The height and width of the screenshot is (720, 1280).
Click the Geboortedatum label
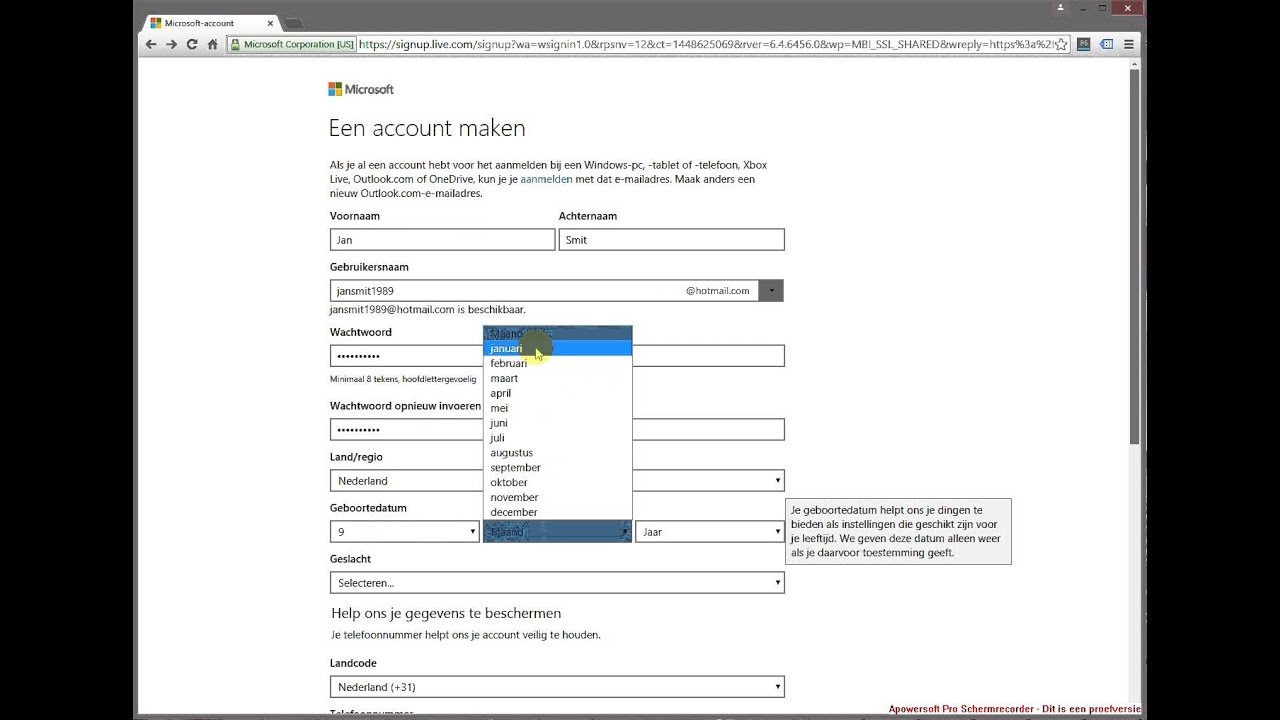click(368, 508)
